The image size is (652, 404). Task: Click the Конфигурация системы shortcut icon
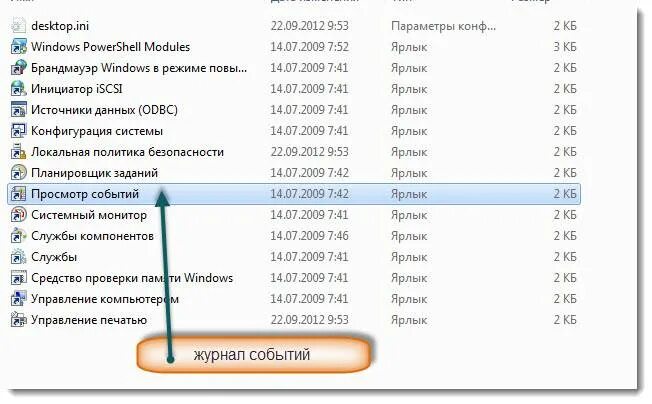coord(18,131)
